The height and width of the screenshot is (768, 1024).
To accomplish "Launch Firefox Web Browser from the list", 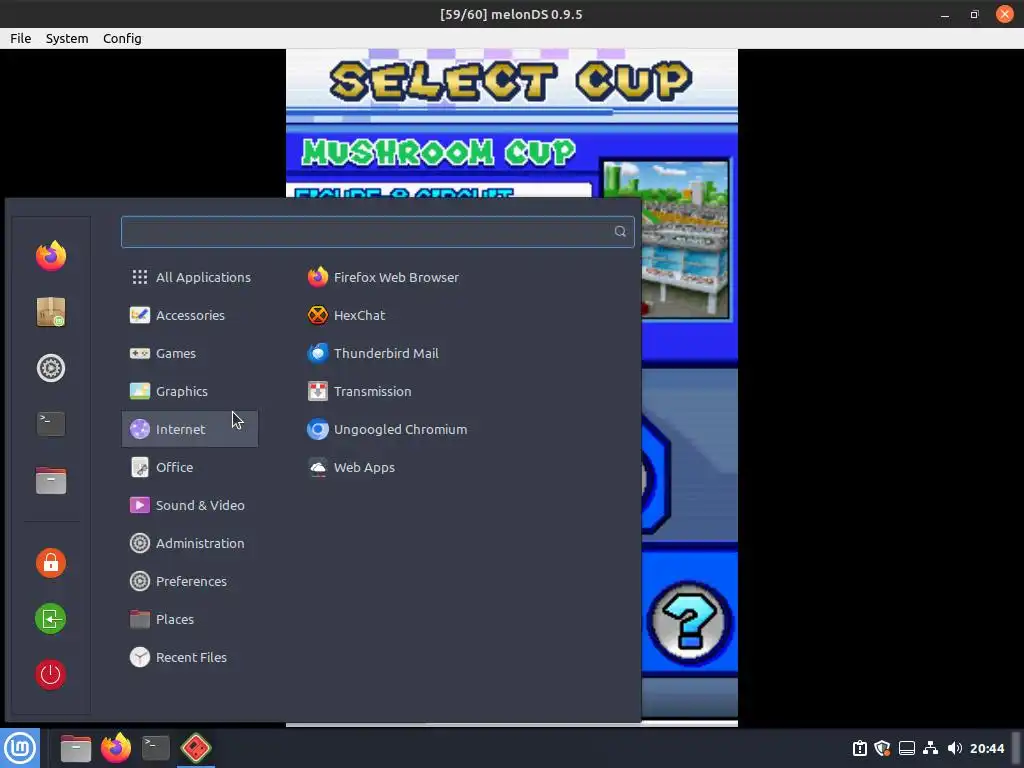I will 383,277.
